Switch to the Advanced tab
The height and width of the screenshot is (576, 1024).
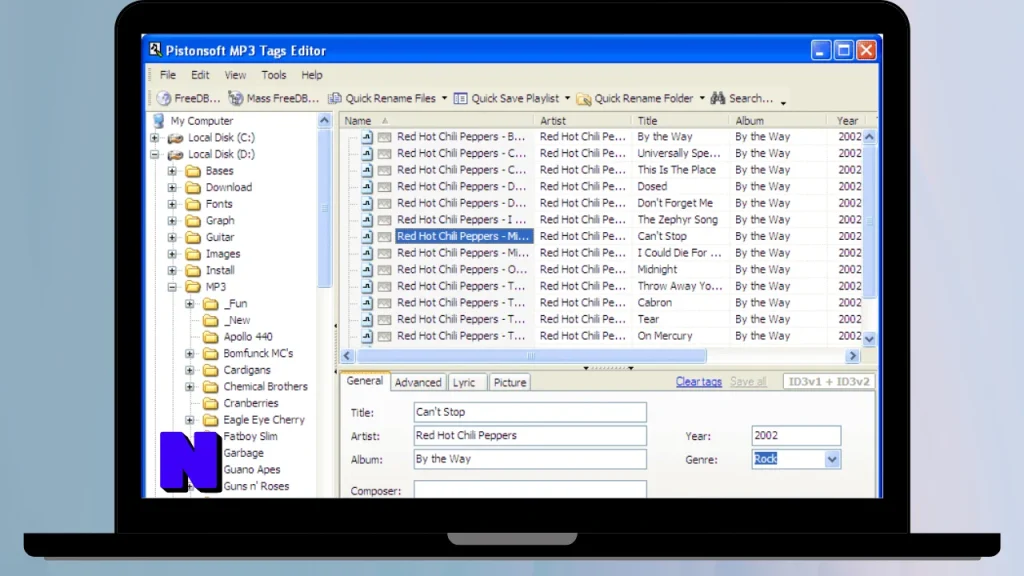coord(418,383)
